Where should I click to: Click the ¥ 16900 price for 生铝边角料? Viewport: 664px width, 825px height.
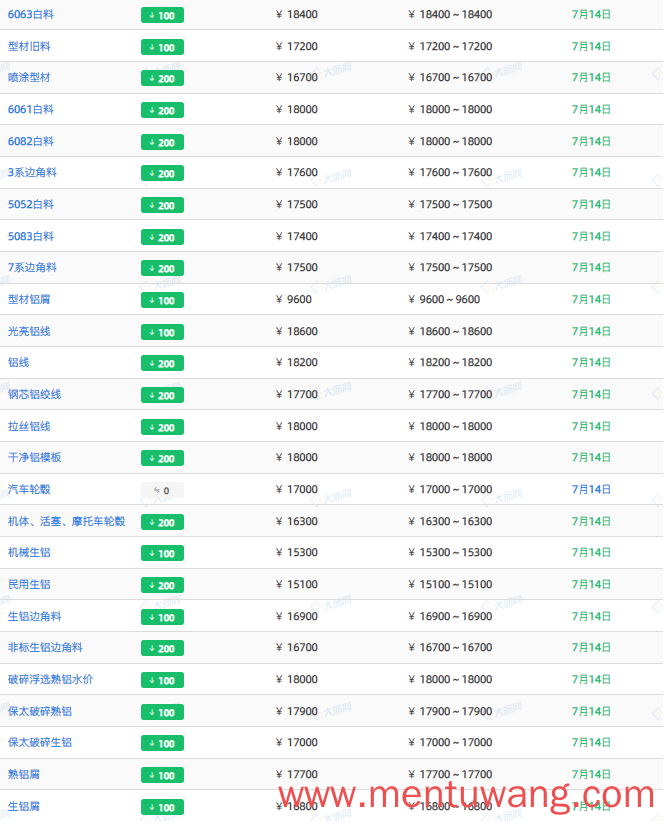(297, 617)
